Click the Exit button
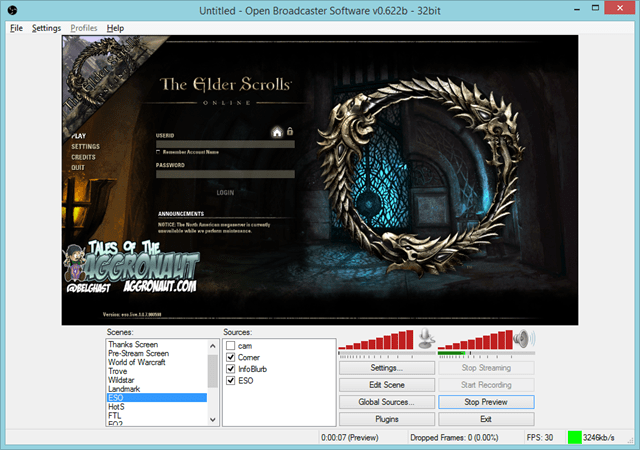 [x=486, y=419]
